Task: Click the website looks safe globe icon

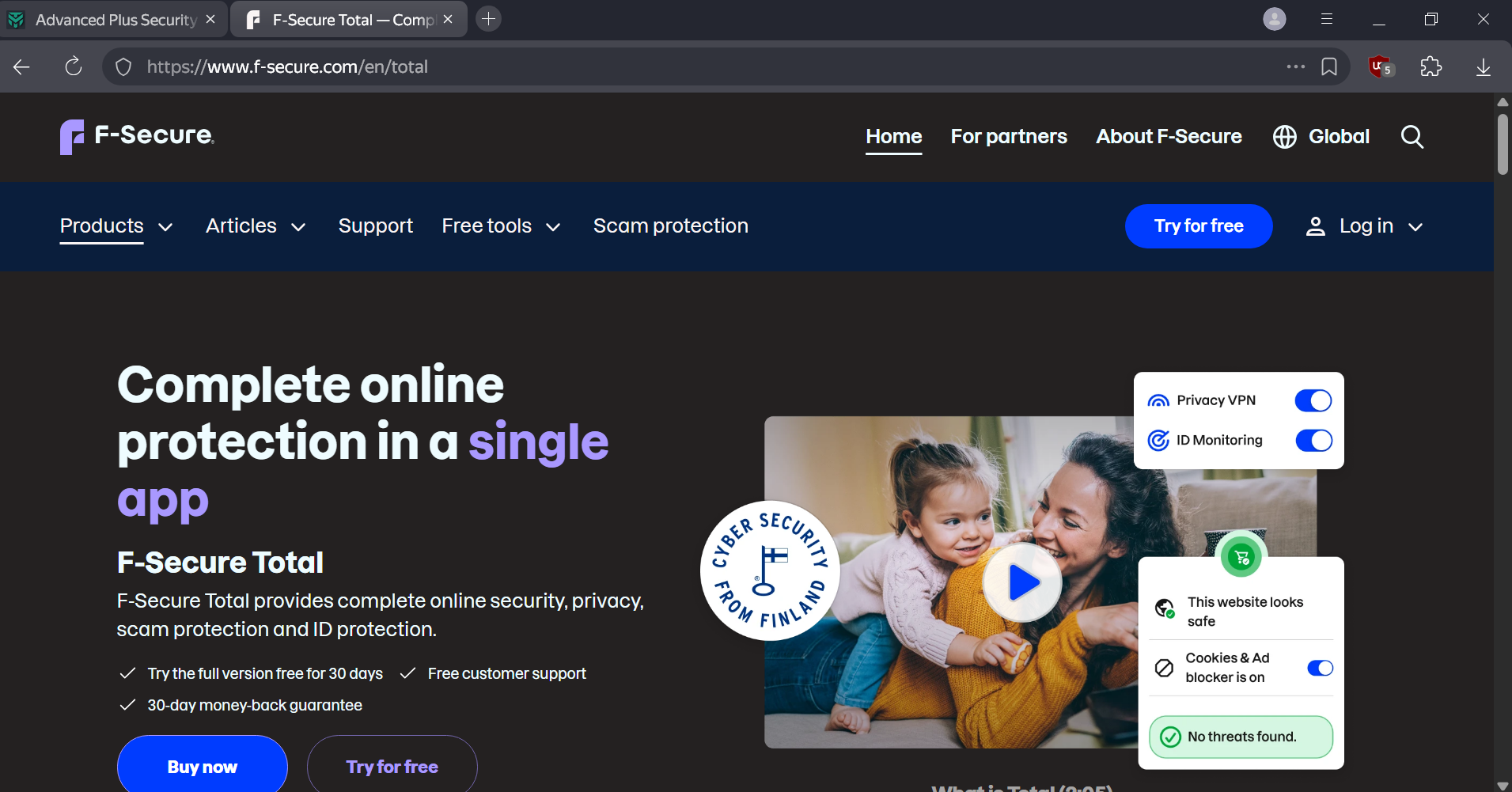Action: click(1165, 608)
